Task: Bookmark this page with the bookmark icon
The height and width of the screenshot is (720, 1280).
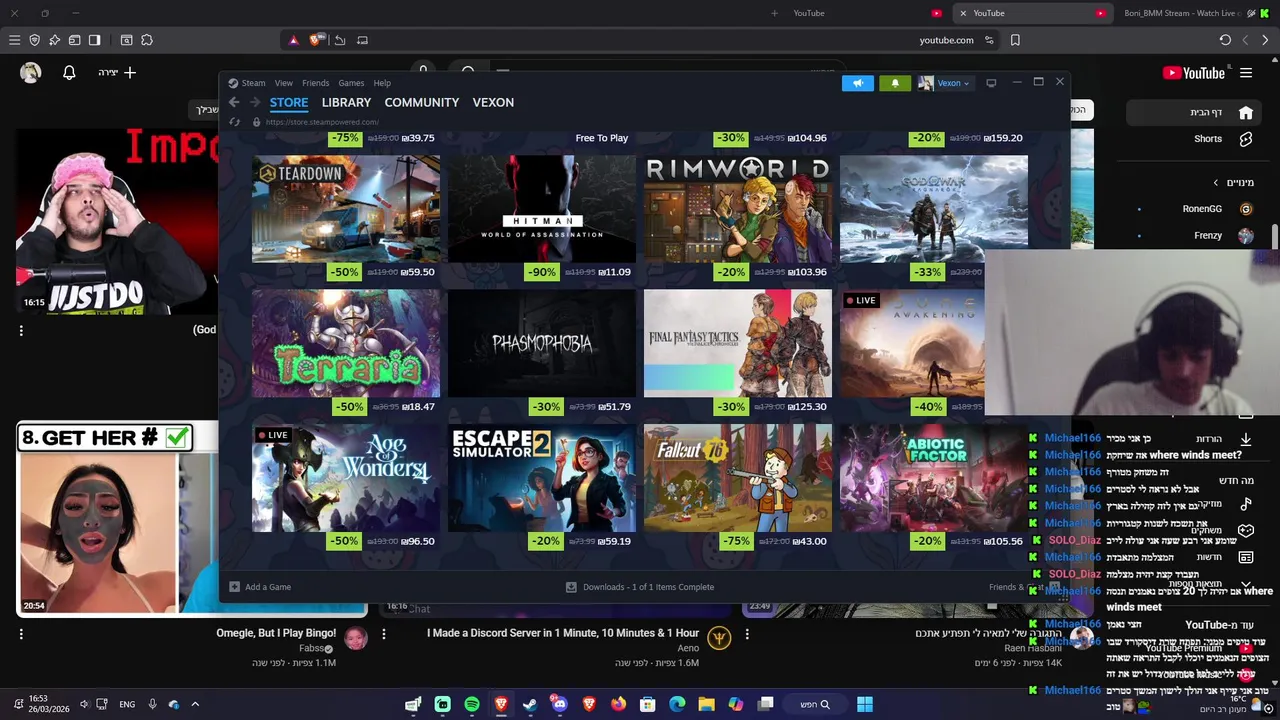Action: [x=1015, y=40]
